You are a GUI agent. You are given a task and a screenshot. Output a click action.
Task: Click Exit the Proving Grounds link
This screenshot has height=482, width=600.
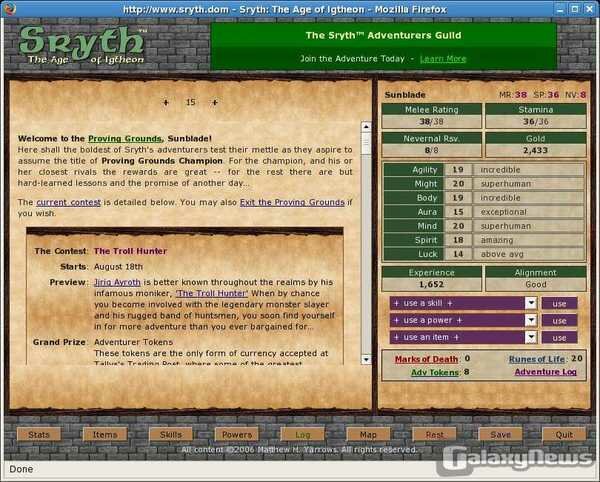292,202
